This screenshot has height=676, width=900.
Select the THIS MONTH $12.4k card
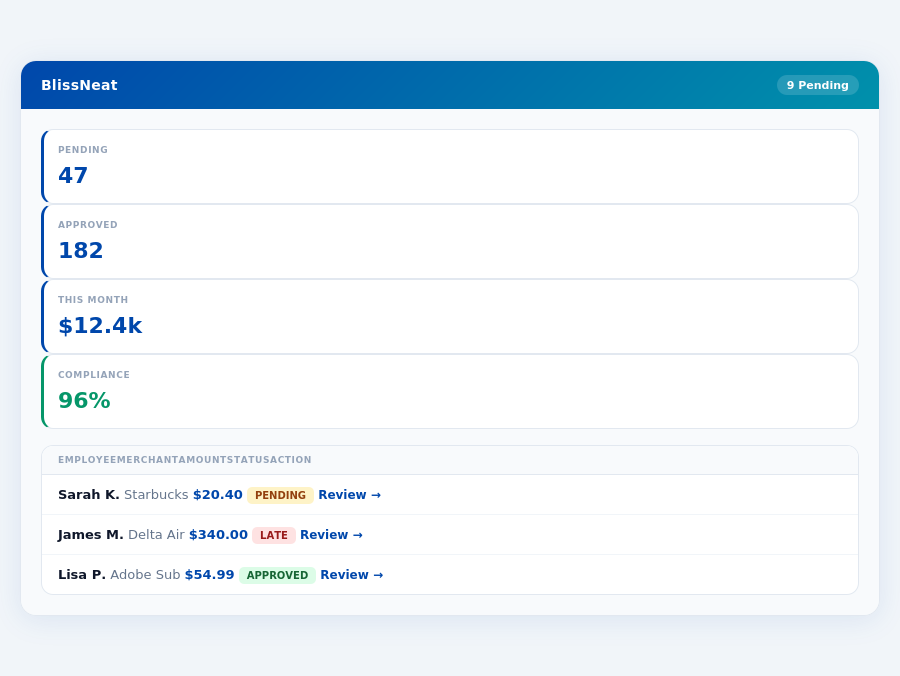[449, 316]
